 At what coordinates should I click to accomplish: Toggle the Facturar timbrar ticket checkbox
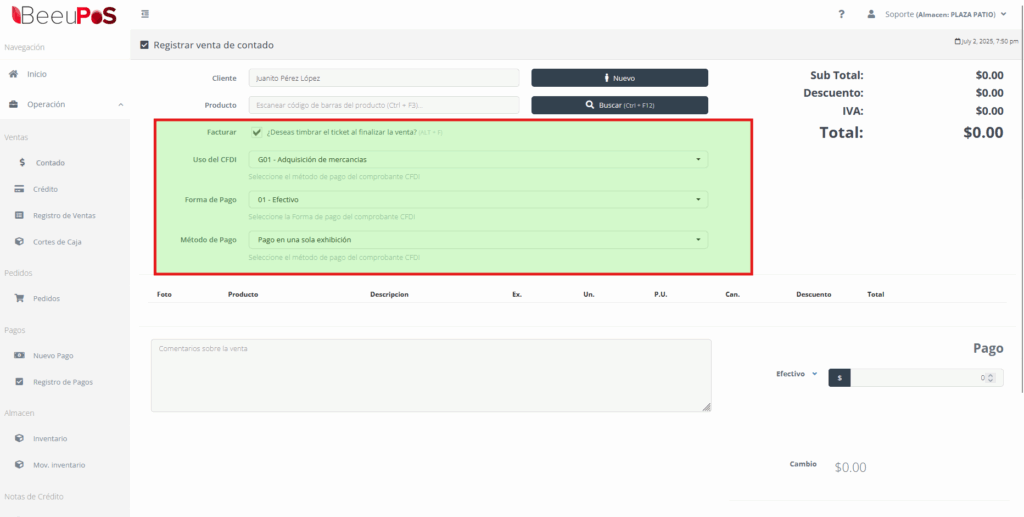(x=257, y=132)
